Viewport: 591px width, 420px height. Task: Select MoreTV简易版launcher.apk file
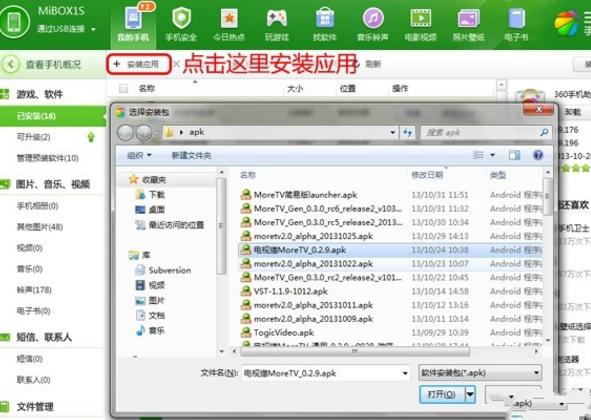(x=305, y=195)
